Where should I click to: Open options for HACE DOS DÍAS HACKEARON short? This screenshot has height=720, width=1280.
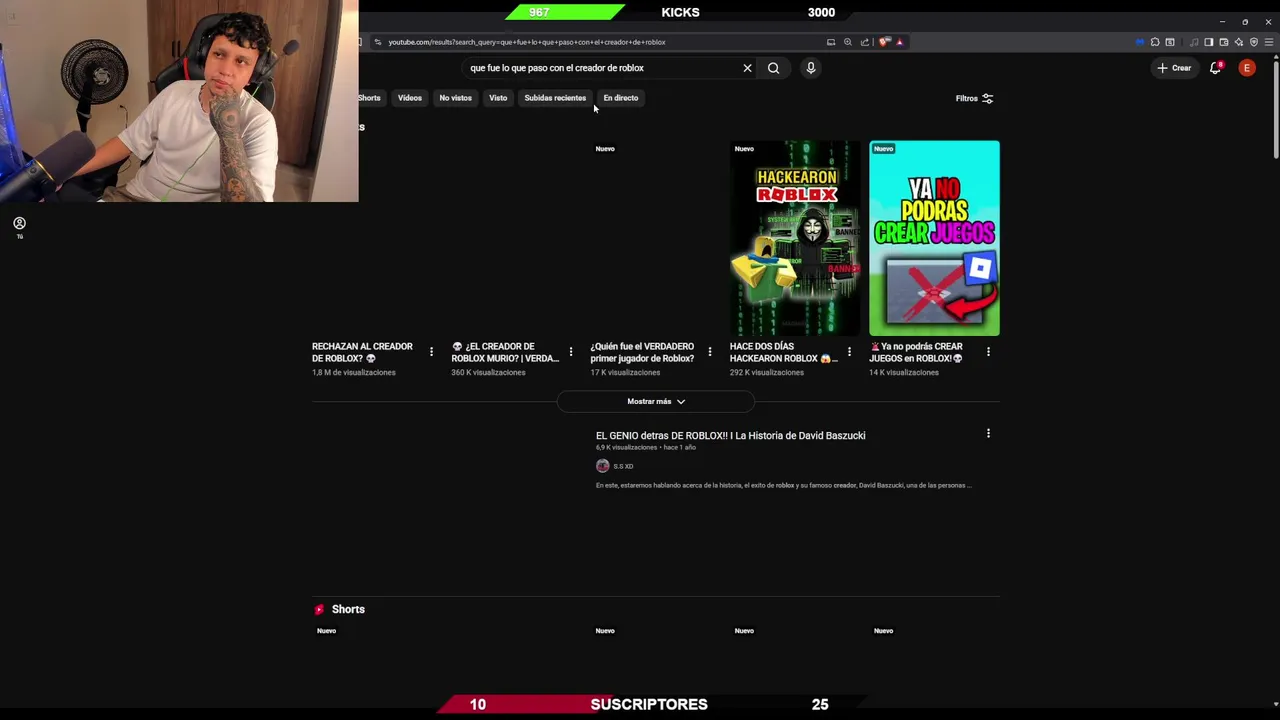849,351
